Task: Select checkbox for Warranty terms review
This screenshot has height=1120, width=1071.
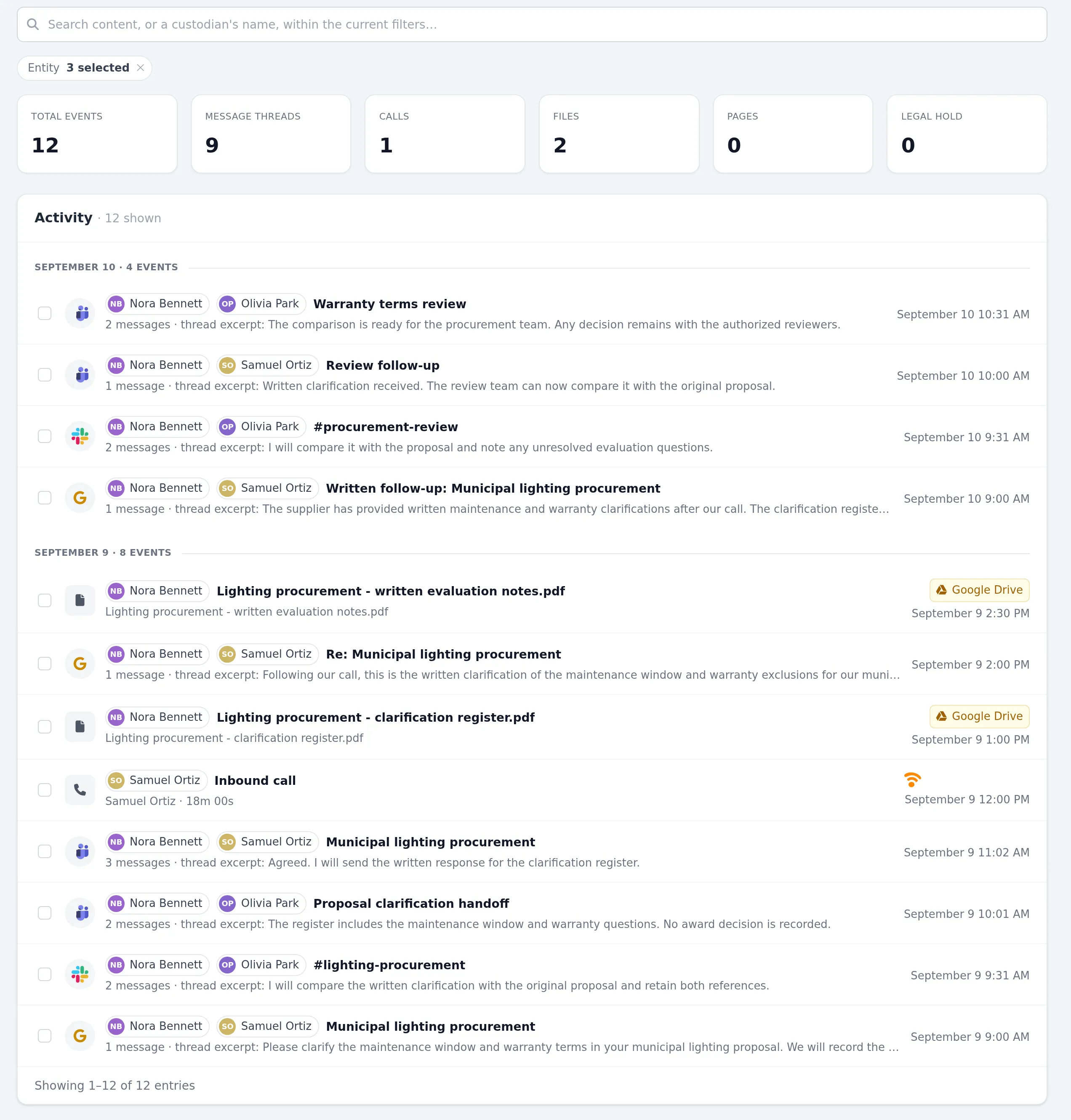Action: tap(45, 313)
